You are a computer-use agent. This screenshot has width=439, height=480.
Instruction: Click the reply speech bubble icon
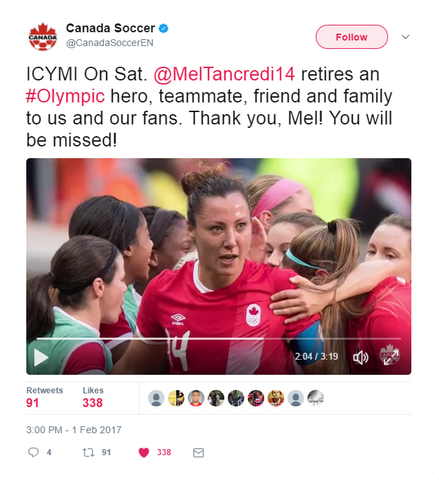33,452
